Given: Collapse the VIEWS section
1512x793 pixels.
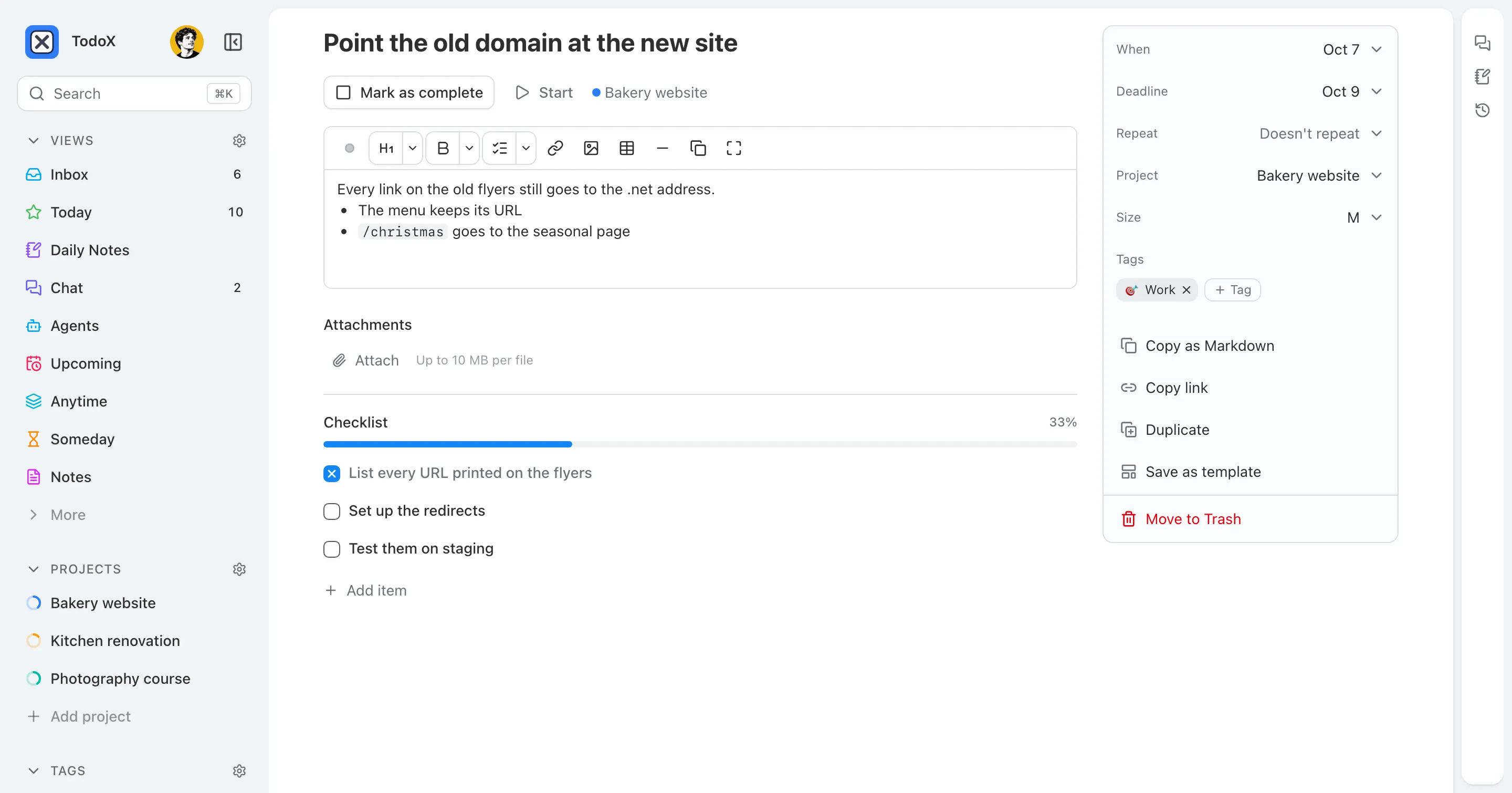Looking at the screenshot, I should pyautogui.click(x=34, y=140).
